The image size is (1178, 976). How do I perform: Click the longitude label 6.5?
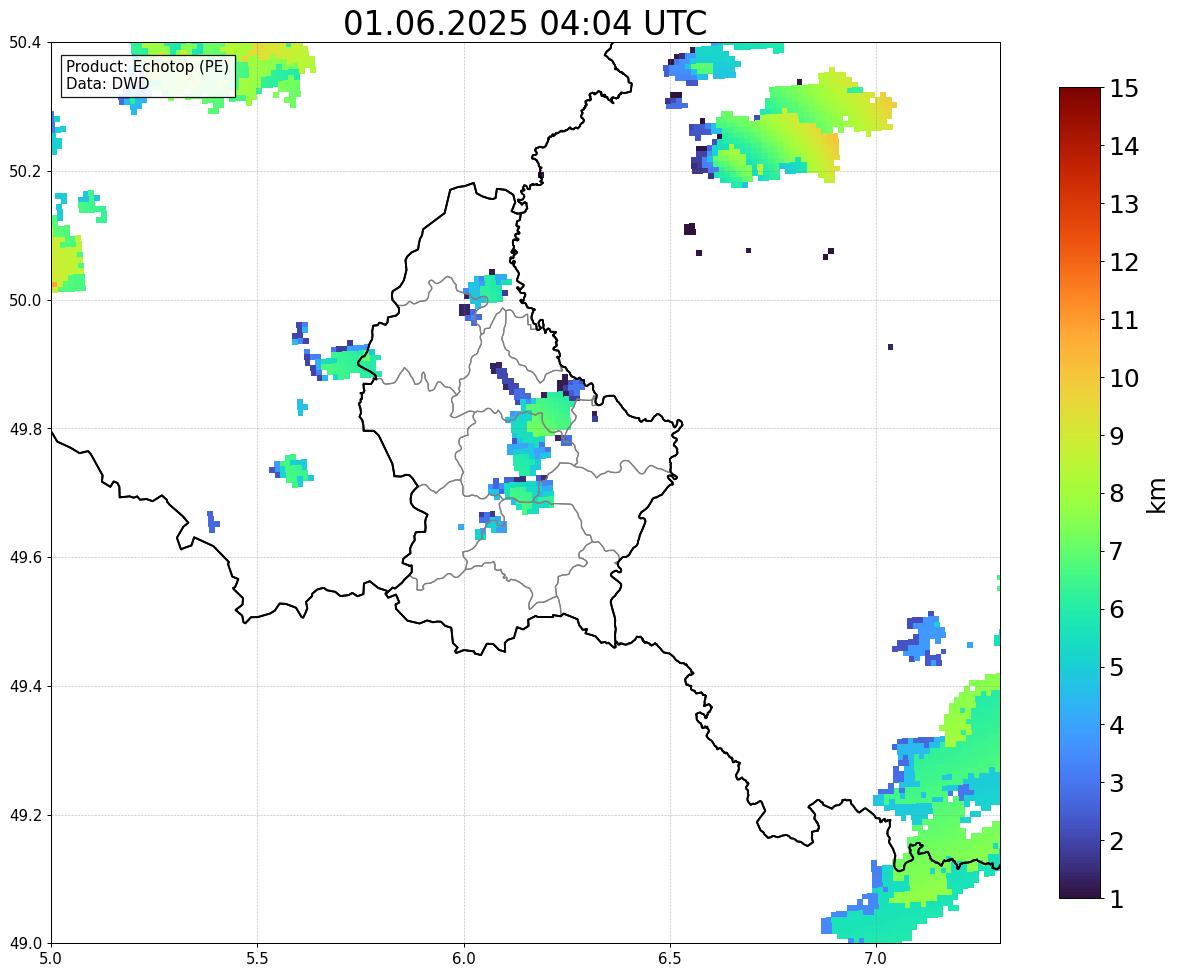coord(670,959)
